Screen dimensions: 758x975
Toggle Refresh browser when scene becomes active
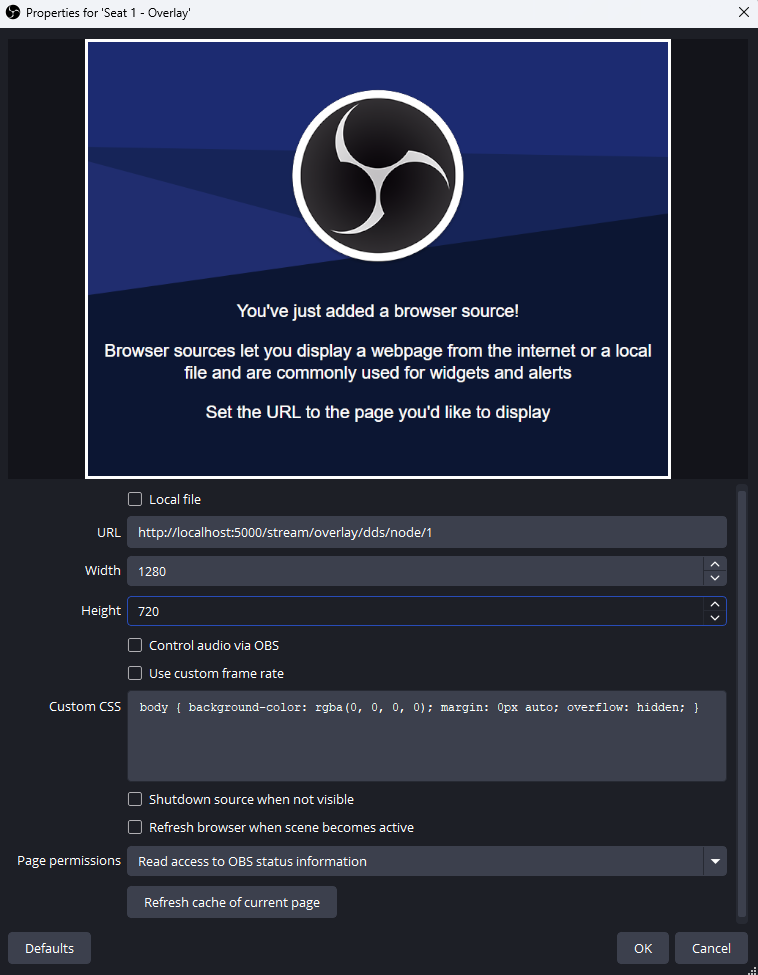tap(135, 827)
